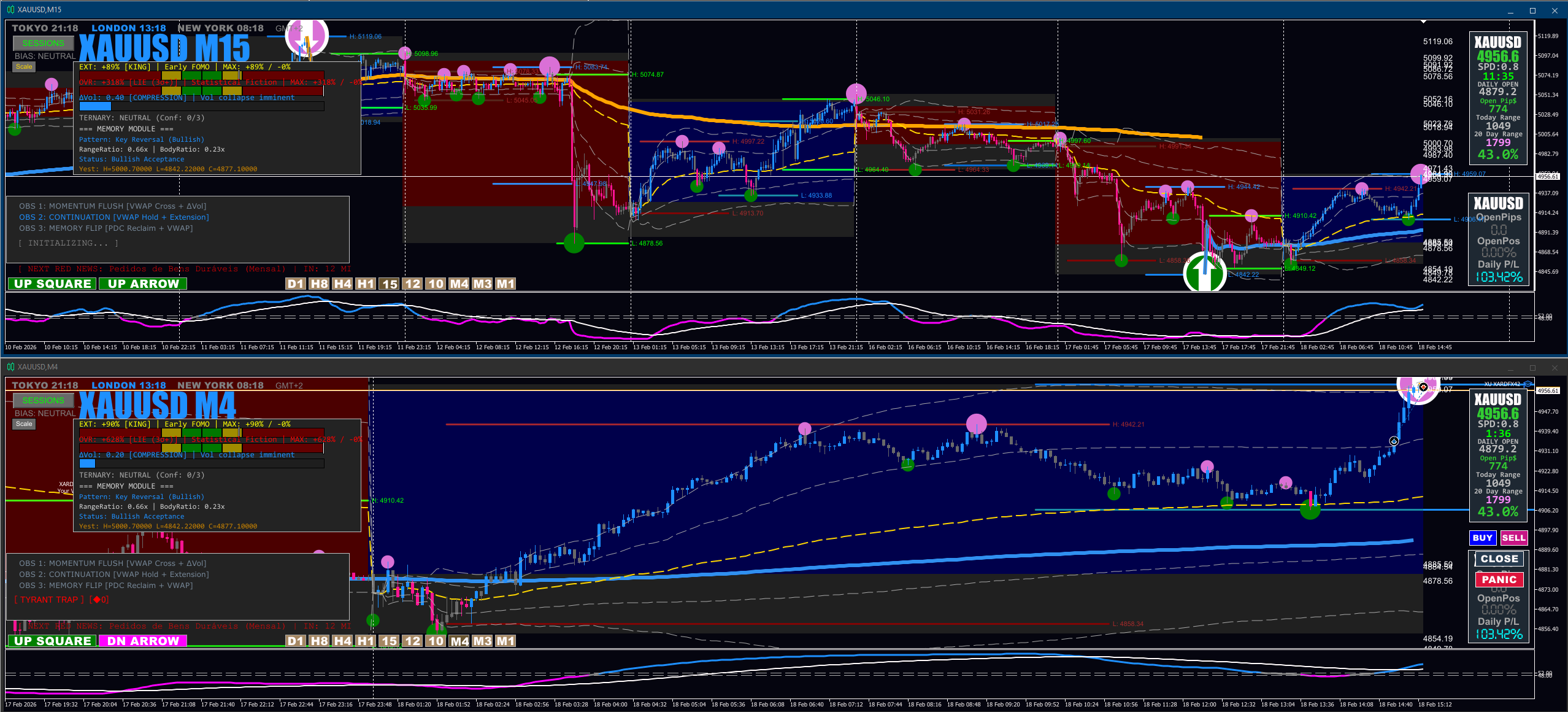Click the XAUUSD,M15 chart window icon
This screenshot has height=712, width=1568.
point(10,9)
